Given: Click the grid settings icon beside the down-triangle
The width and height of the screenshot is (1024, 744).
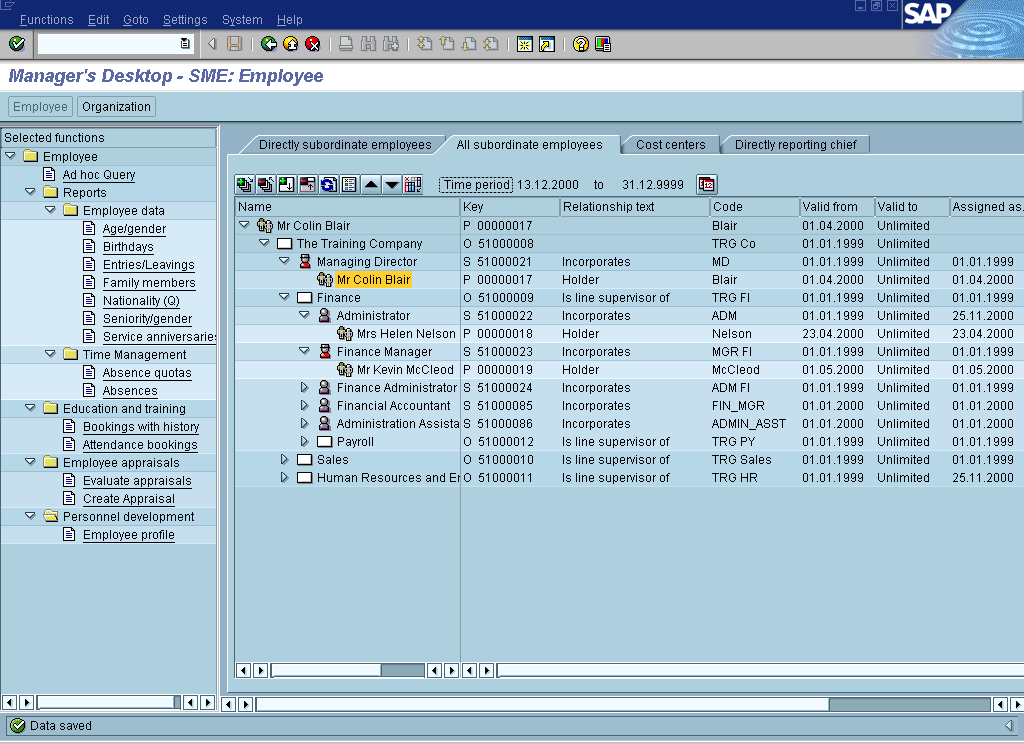Looking at the screenshot, I should coord(413,185).
